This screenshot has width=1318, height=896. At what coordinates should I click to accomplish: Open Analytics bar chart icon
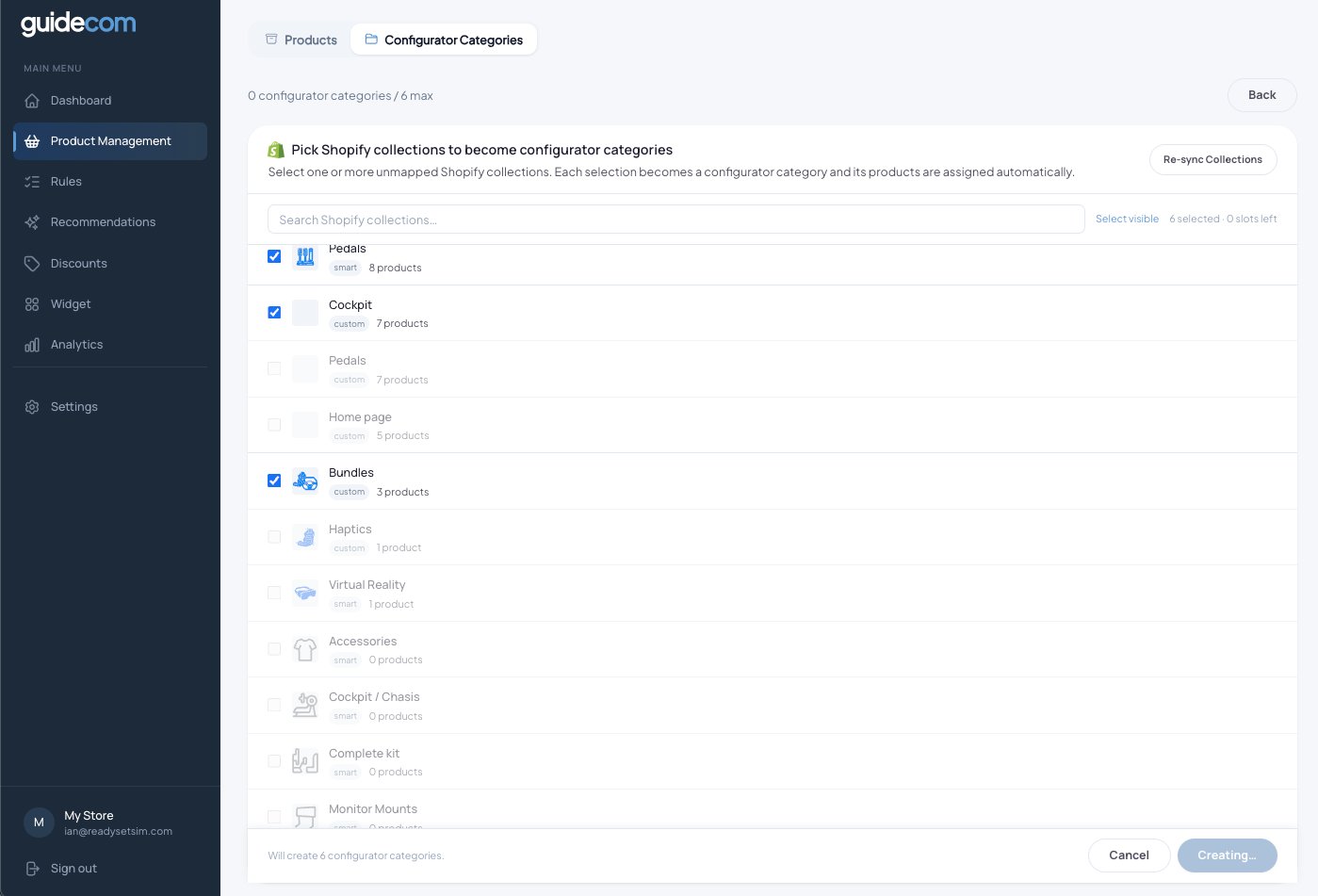pyautogui.click(x=32, y=345)
